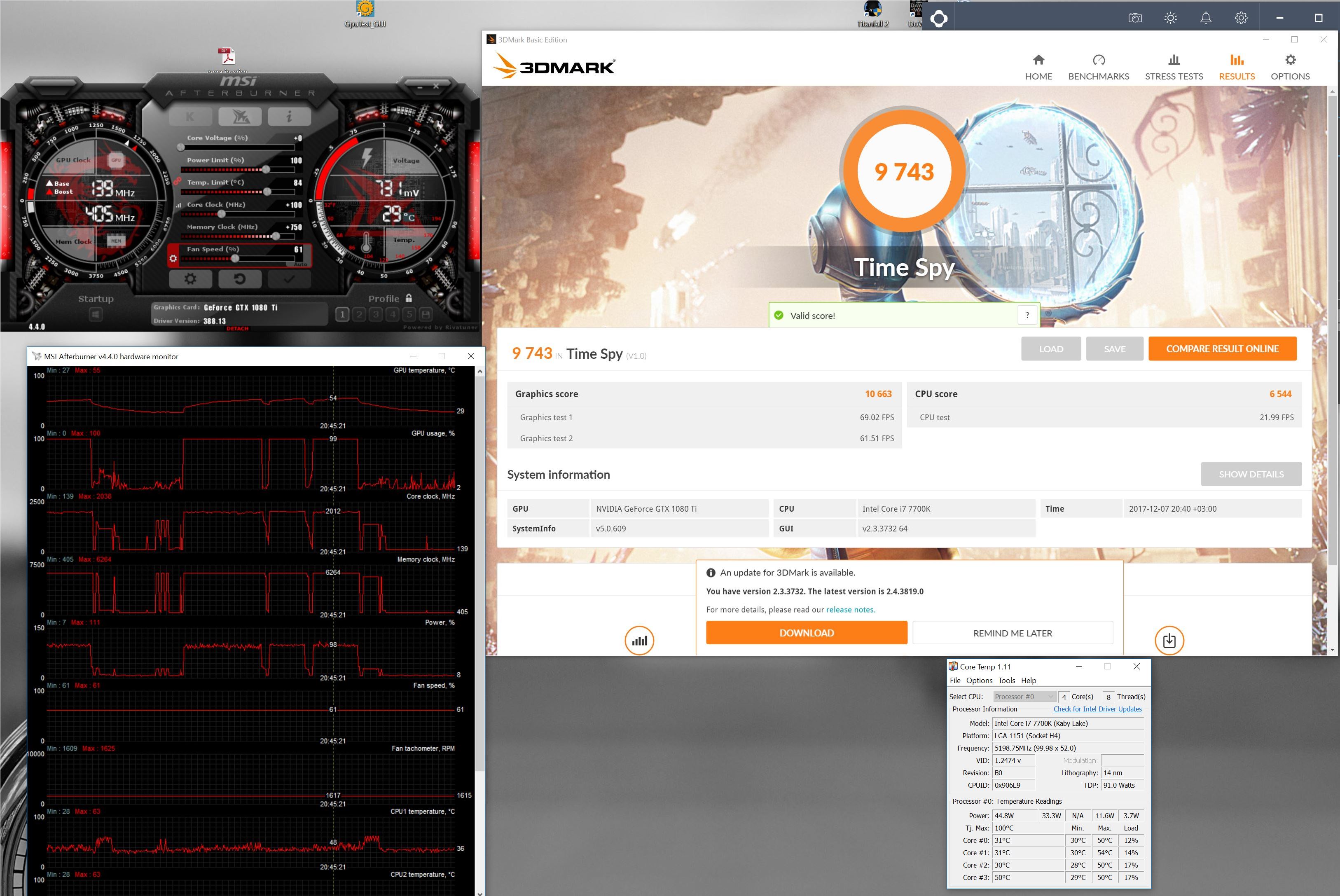Click the Afterburner hardware monitor window icon
Screen dimensions: 1340x896
[x=37, y=356]
